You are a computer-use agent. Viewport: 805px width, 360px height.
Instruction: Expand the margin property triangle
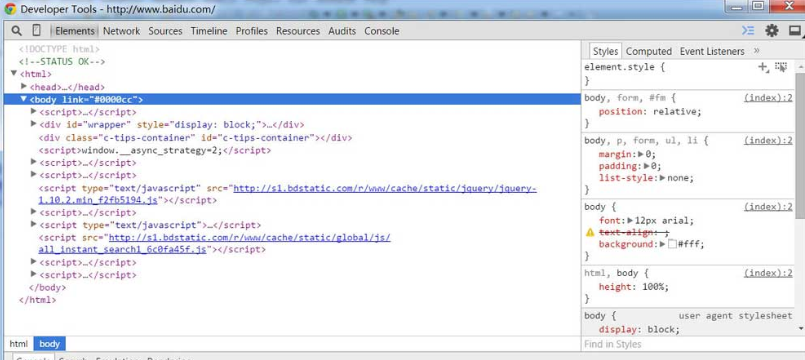click(x=641, y=154)
